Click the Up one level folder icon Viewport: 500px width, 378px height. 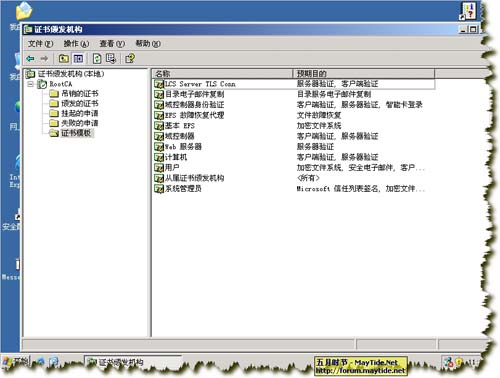point(63,59)
